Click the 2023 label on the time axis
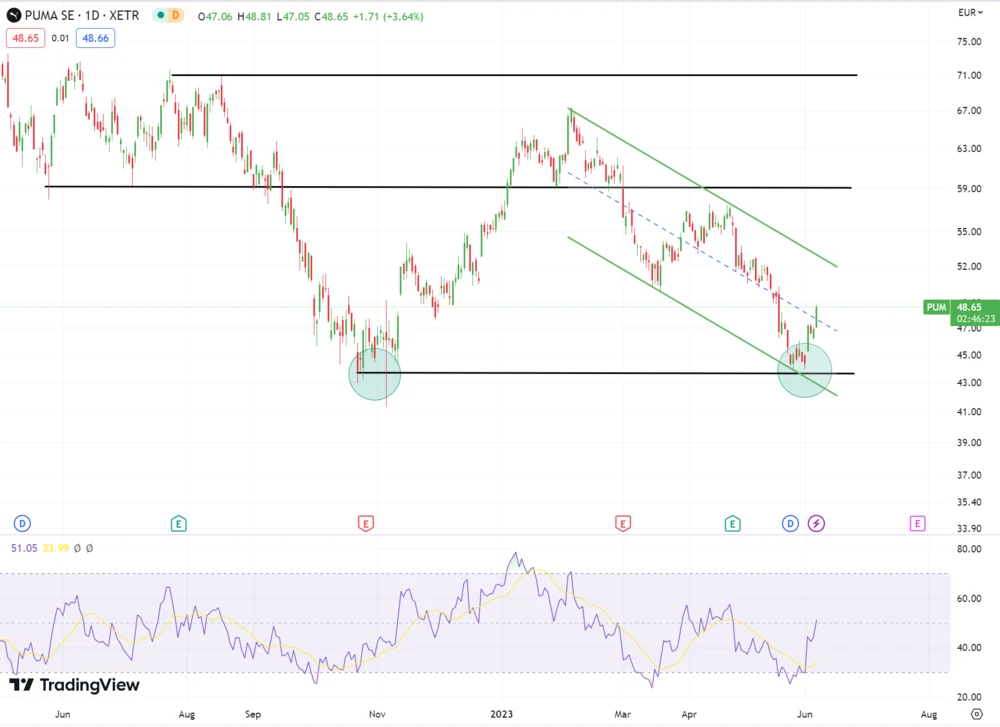 tap(501, 714)
